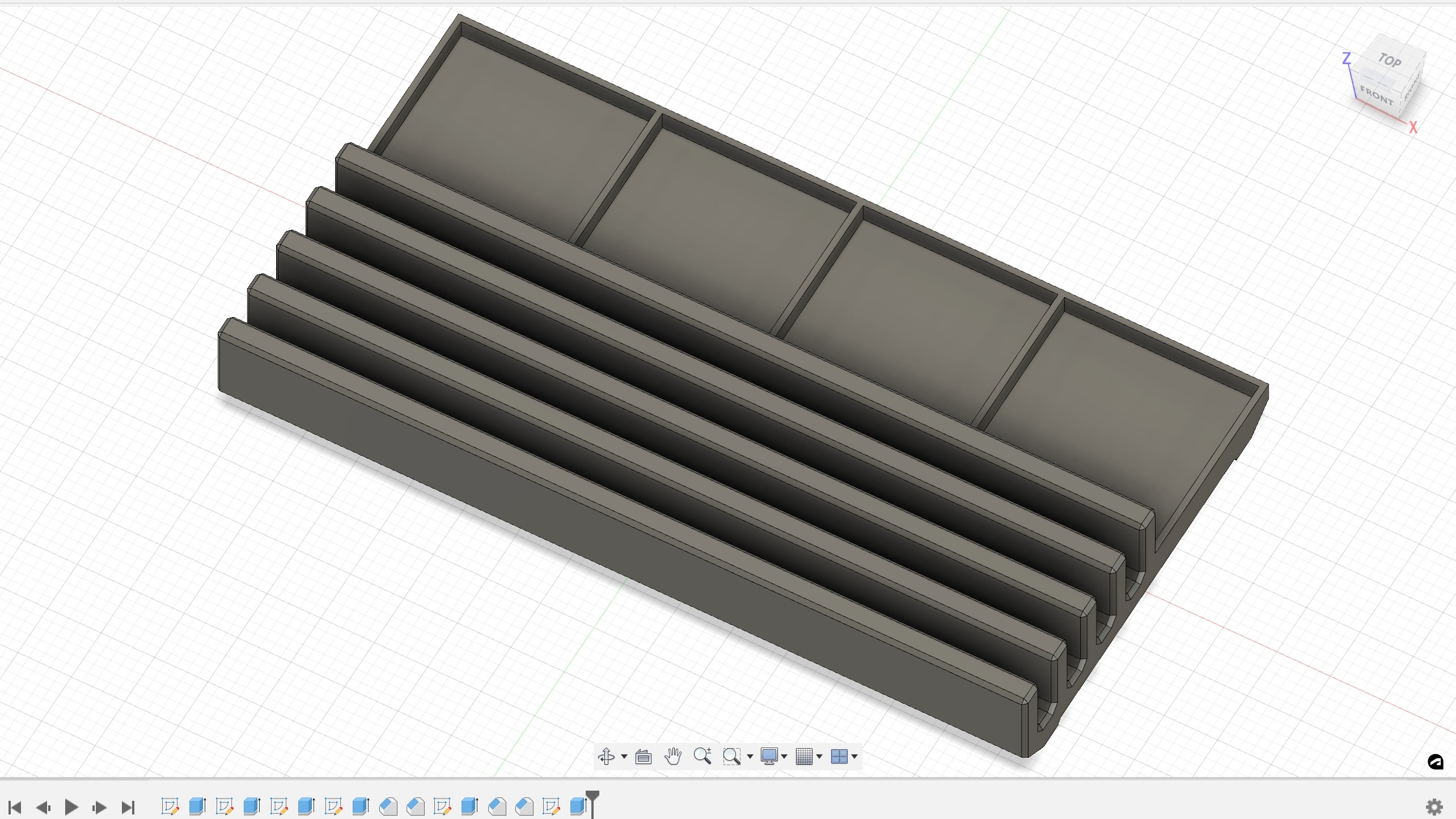1456x819 pixels.
Task: Click the black Autodesk badge icon
Action: pos(1436,762)
